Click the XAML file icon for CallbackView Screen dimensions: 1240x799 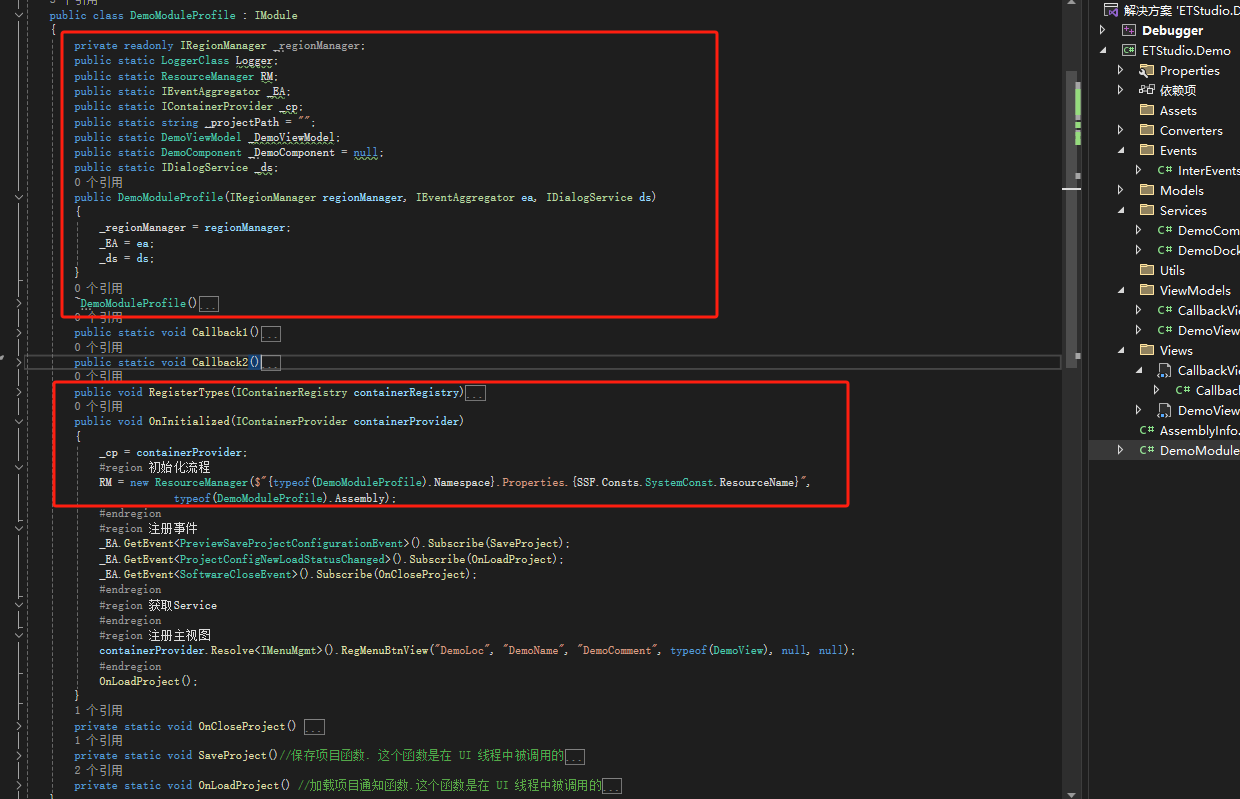[1163, 370]
